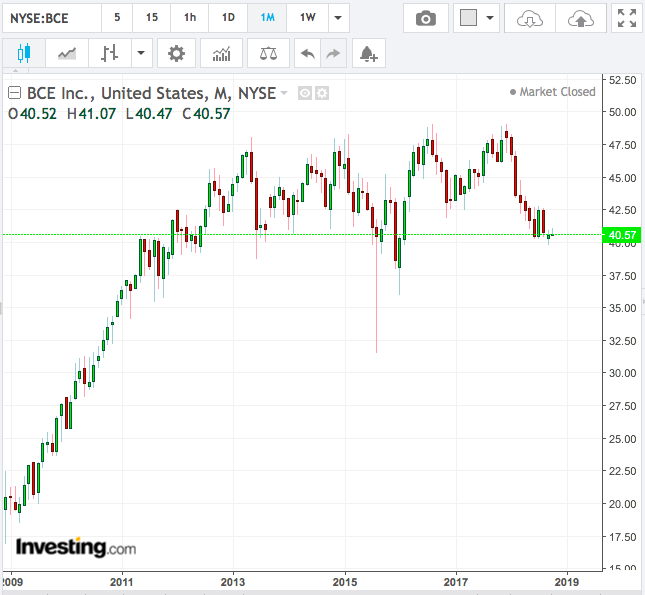Collapse the BCE Inc. legend

point(14,93)
